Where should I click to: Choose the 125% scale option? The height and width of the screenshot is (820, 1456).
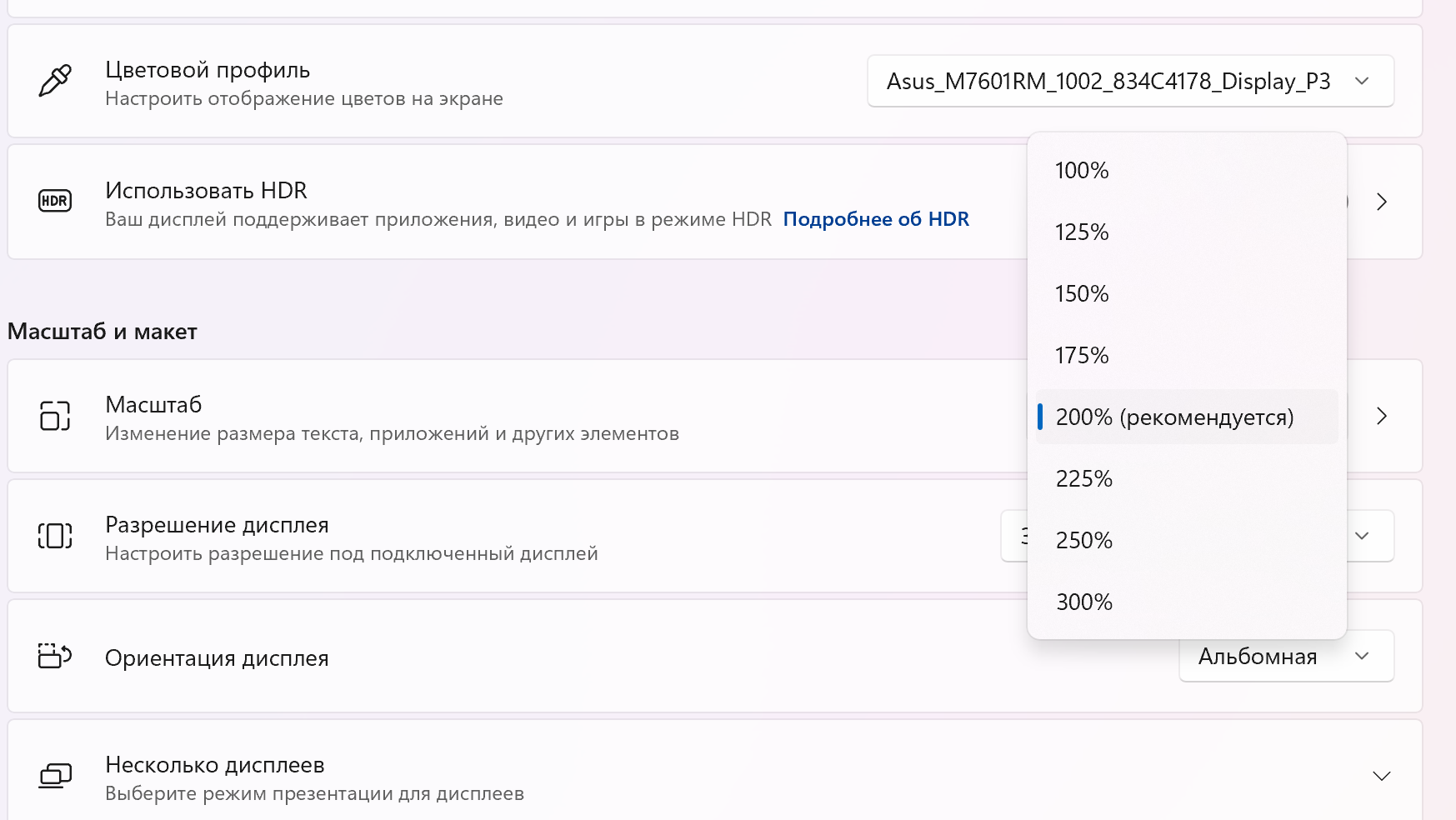[1082, 232]
